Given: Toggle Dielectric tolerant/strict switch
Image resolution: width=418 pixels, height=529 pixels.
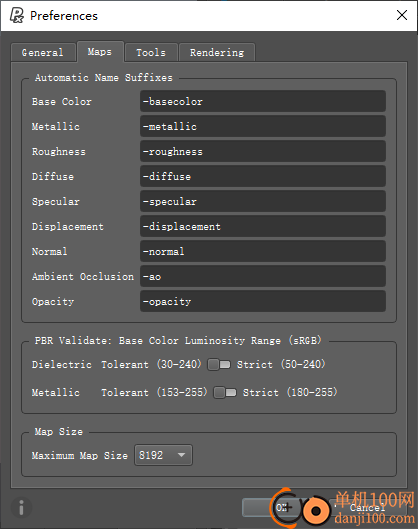Looking at the screenshot, I should (219, 364).
